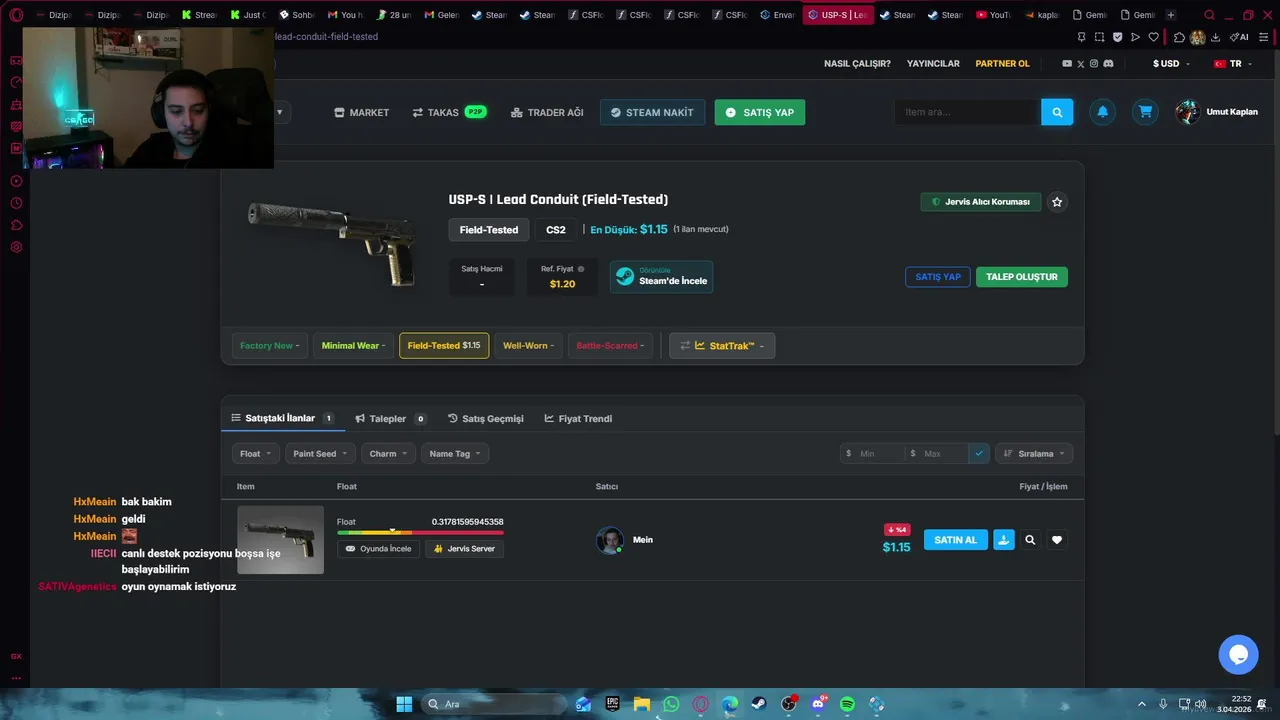The width and height of the screenshot is (1280, 720).
Task: Click the STEAM NAKİT button
Action: tap(652, 112)
